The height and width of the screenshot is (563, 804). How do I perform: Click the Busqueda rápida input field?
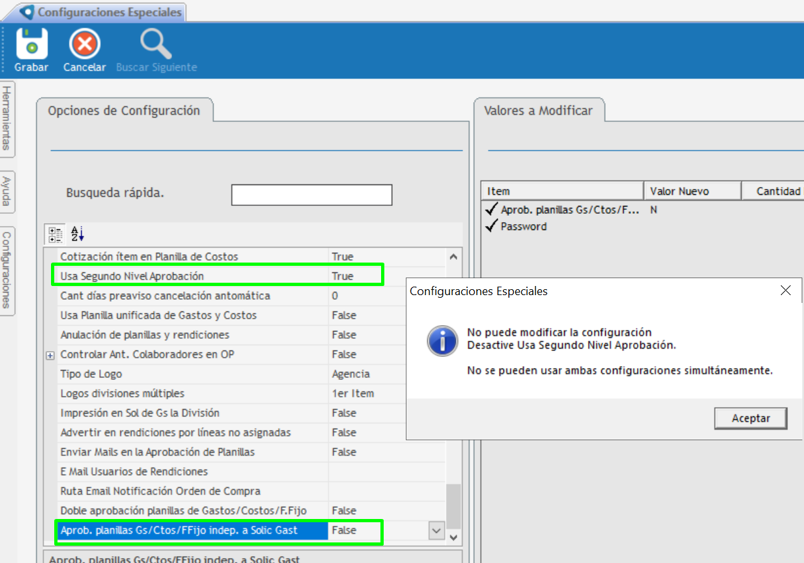(312, 195)
